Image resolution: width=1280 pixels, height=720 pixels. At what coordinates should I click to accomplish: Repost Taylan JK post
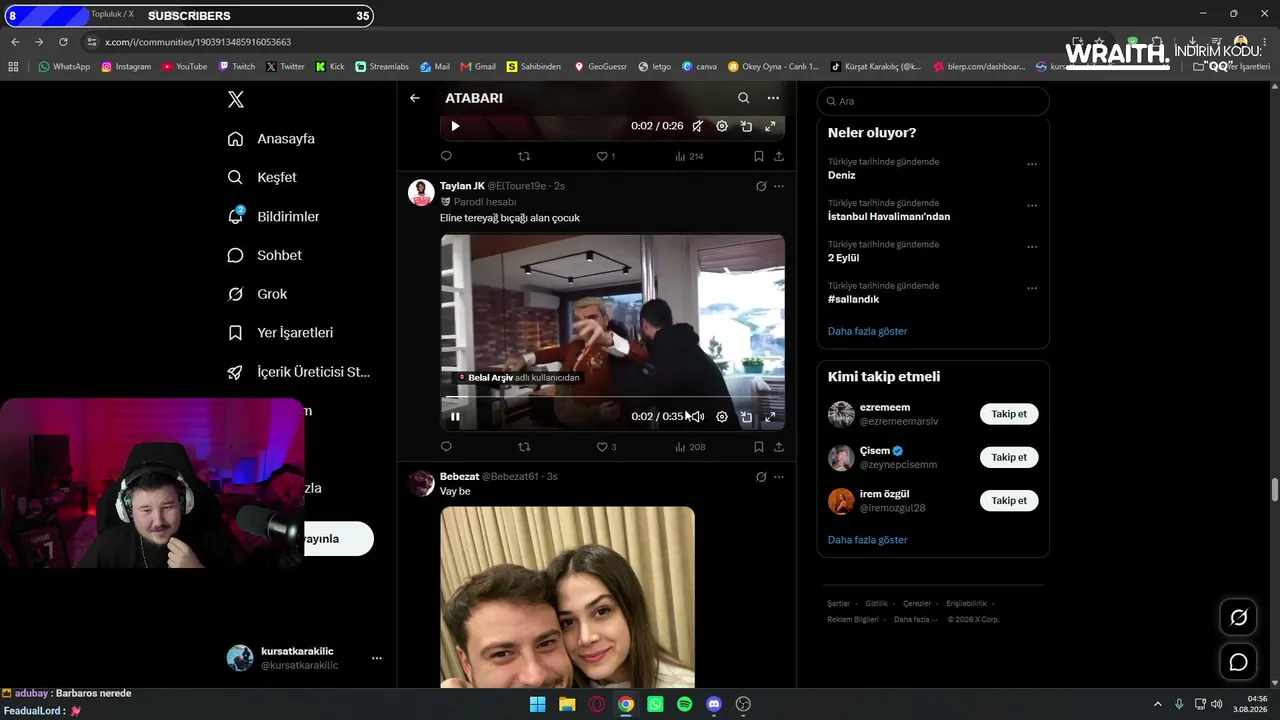click(524, 447)
